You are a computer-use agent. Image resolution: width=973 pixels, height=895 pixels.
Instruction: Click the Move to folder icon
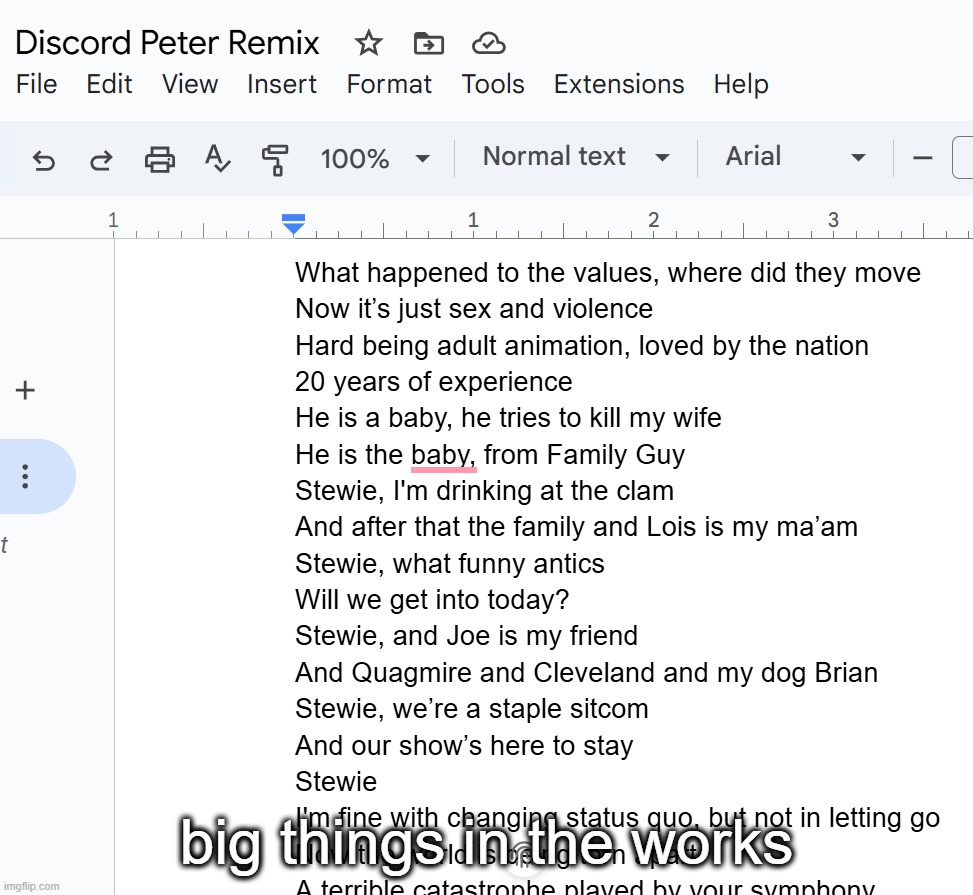tap(428, 43)
